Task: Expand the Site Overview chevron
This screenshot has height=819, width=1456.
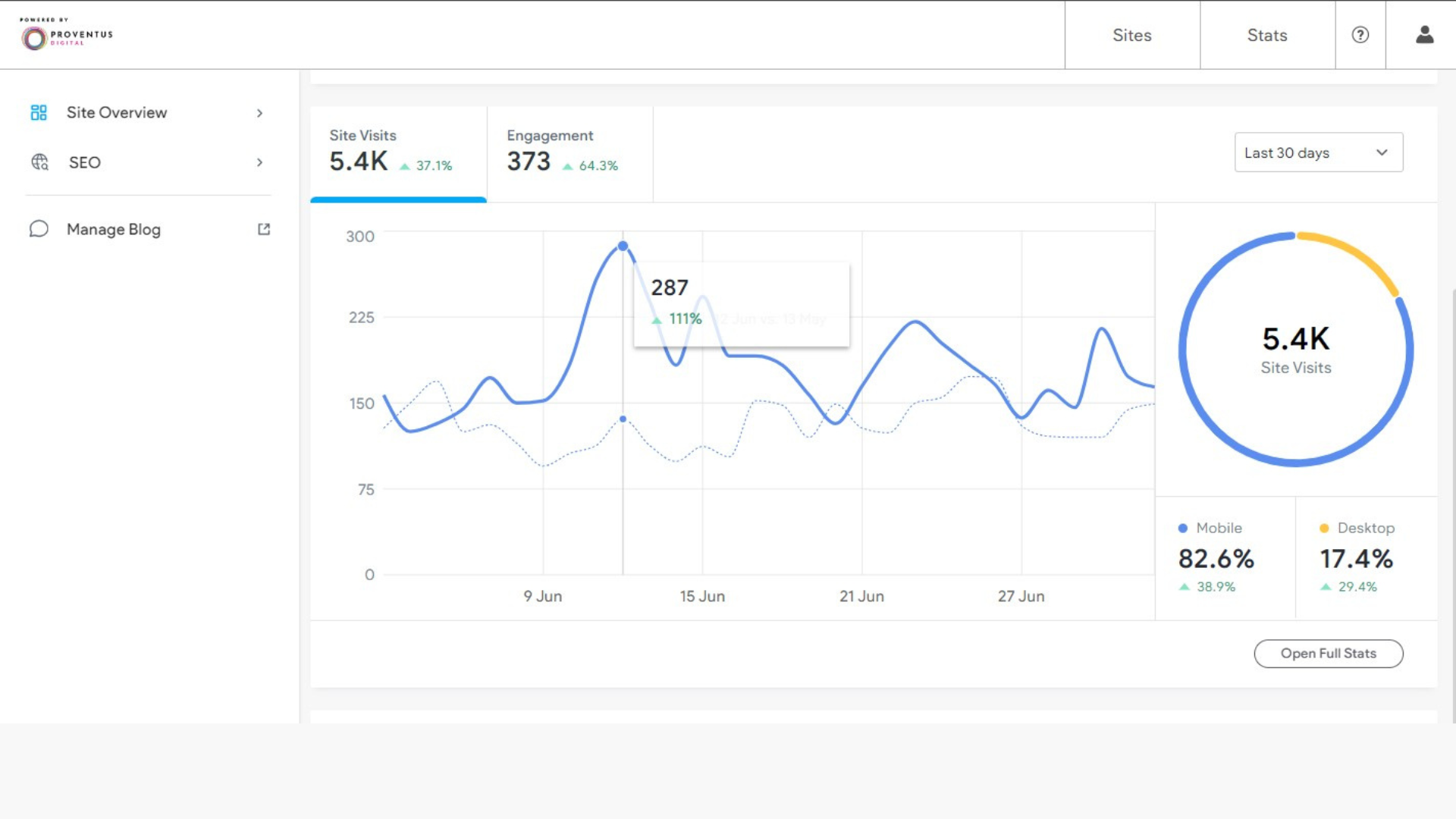Action: (x=259, y=113)
